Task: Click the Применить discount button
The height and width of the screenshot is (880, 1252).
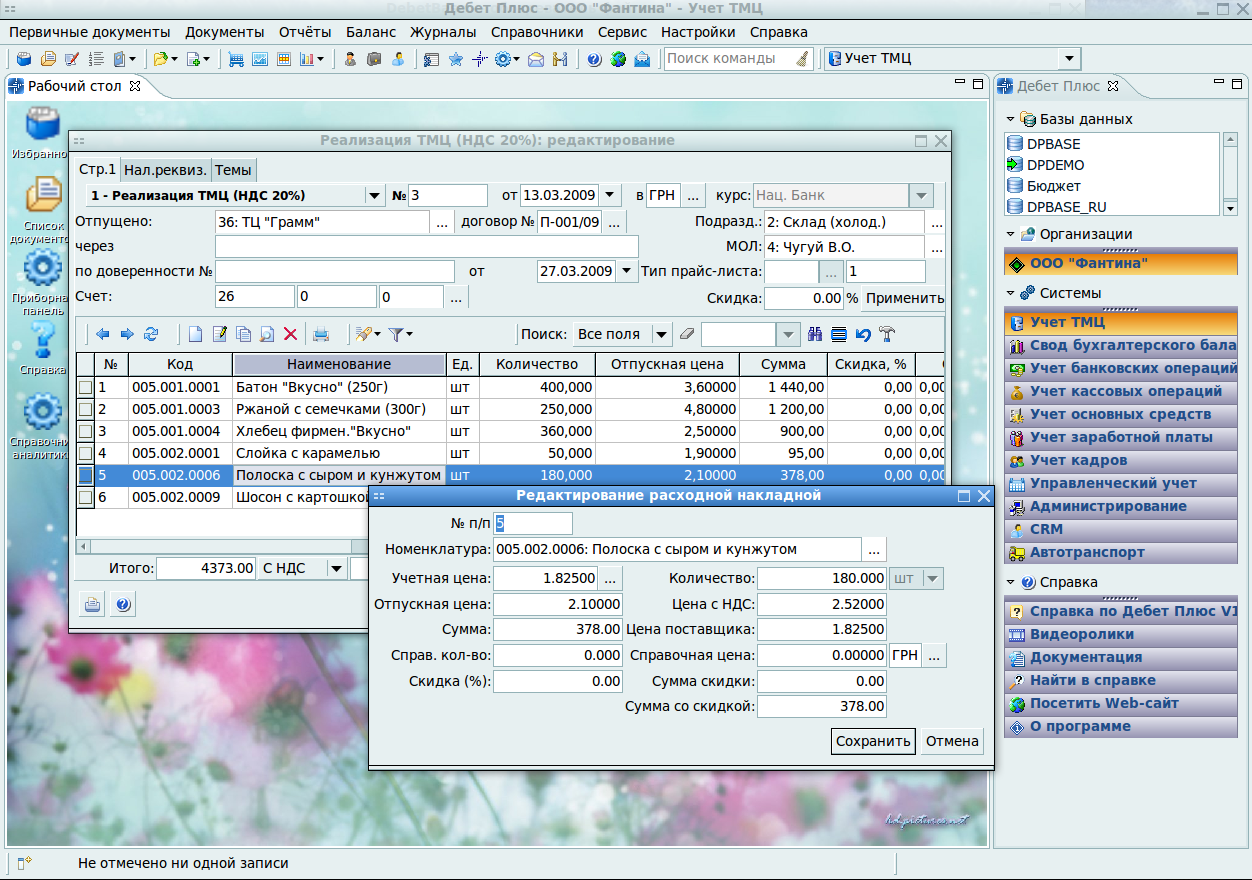Action: pos(904,298)
